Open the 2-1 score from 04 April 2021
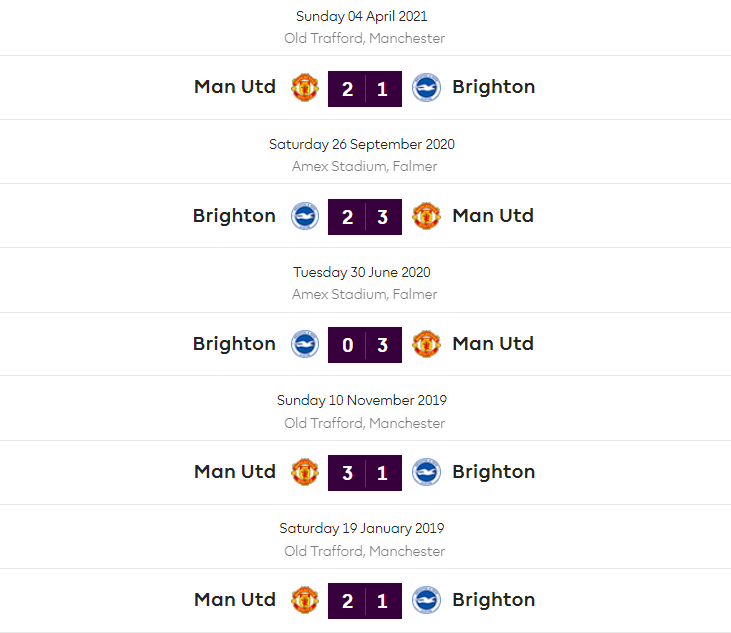Image resolution: width=731 pixels, height=633 pixels. 365,88
